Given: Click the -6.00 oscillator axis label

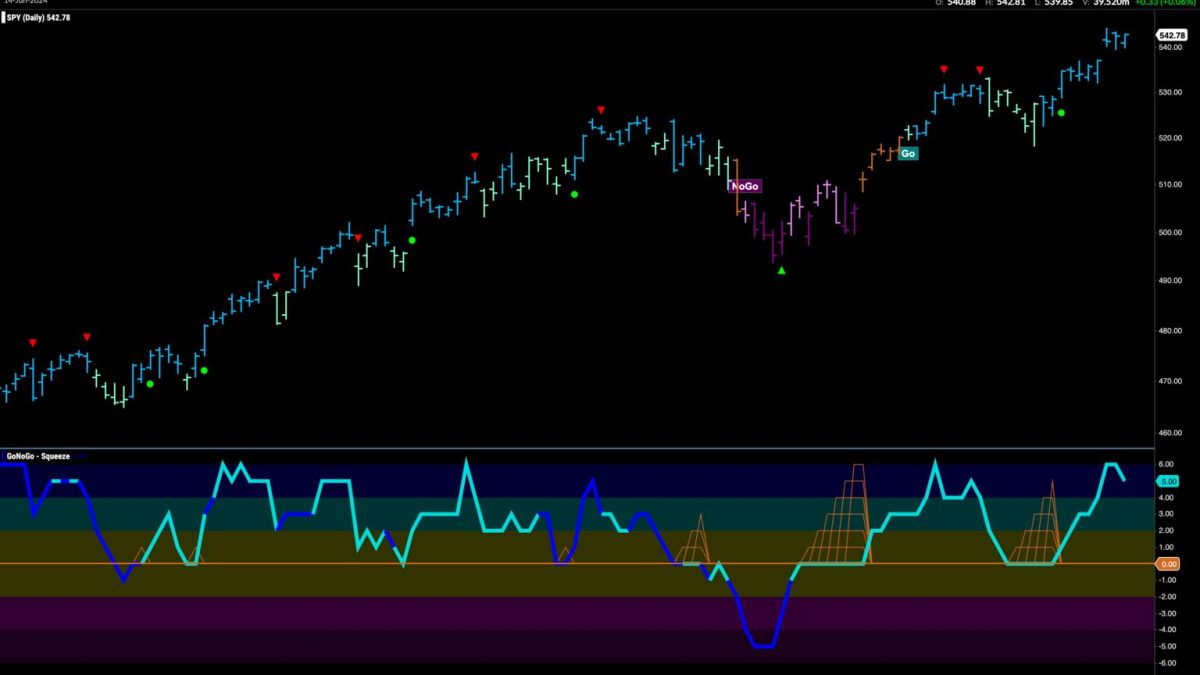Looking at the screenshot, I should tap(1165, 663).
